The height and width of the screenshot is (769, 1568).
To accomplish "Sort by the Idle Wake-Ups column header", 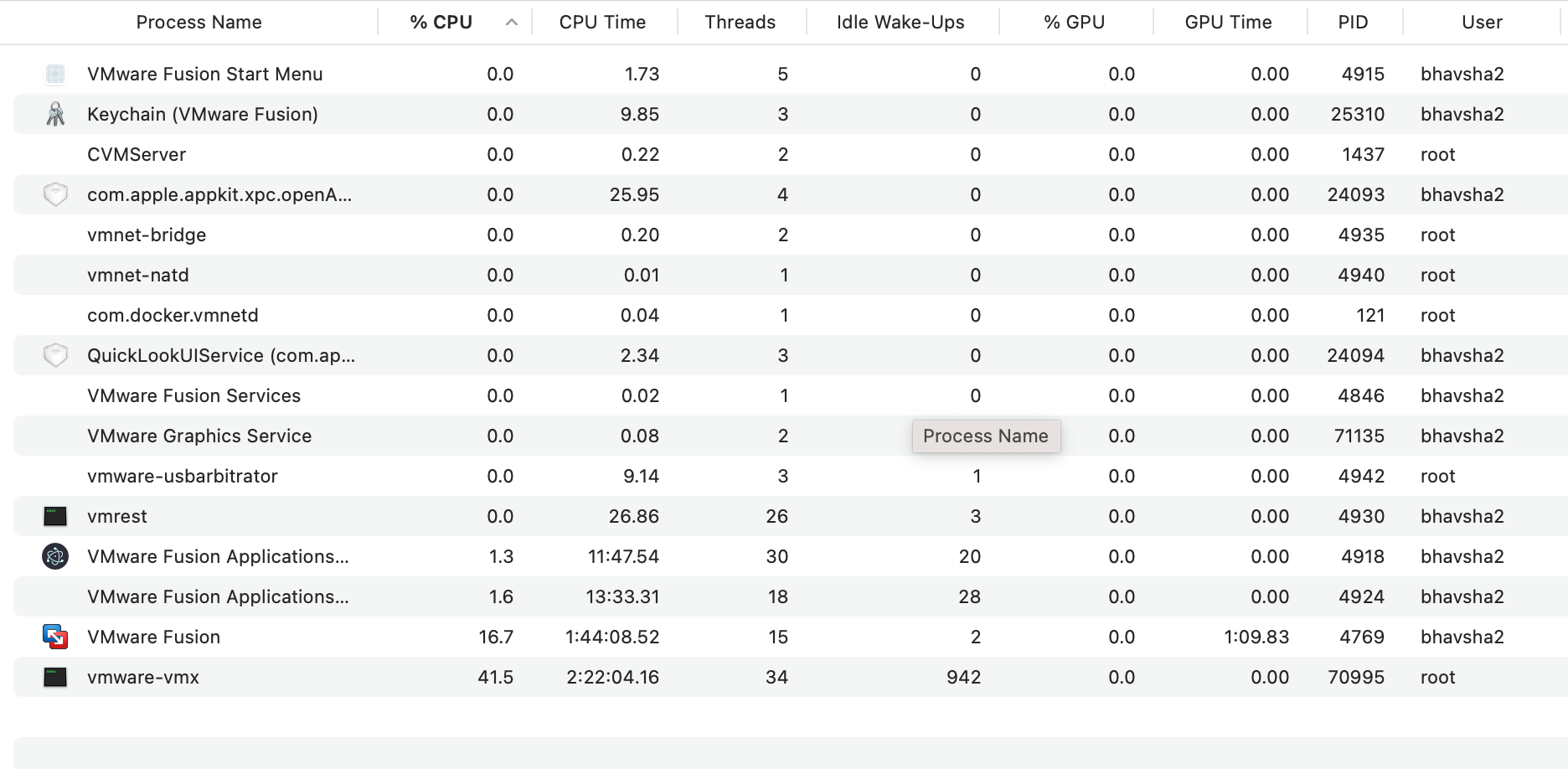I will point(900,23).
